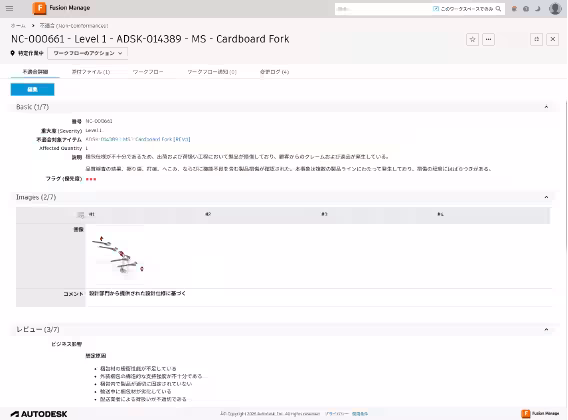
Task: Select the first non-conformance details tab
Action: pos(35,72)
